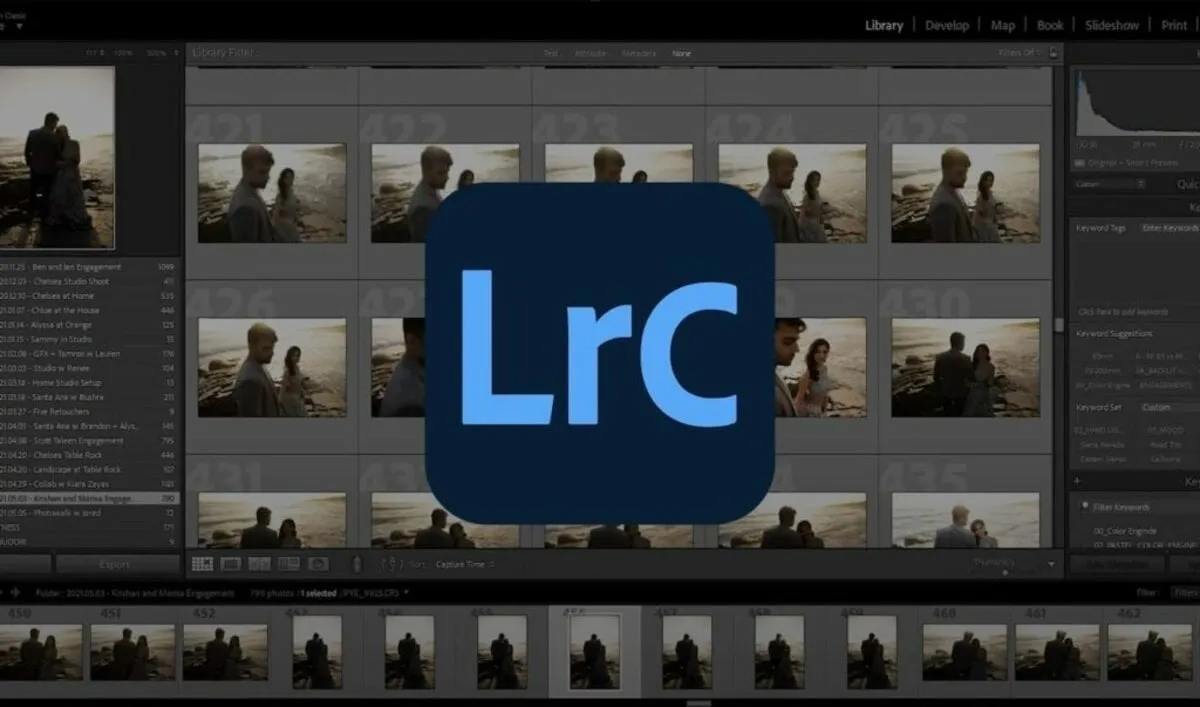
Task: Click the Painter tool spray can icon
Action: click(357, 563)
